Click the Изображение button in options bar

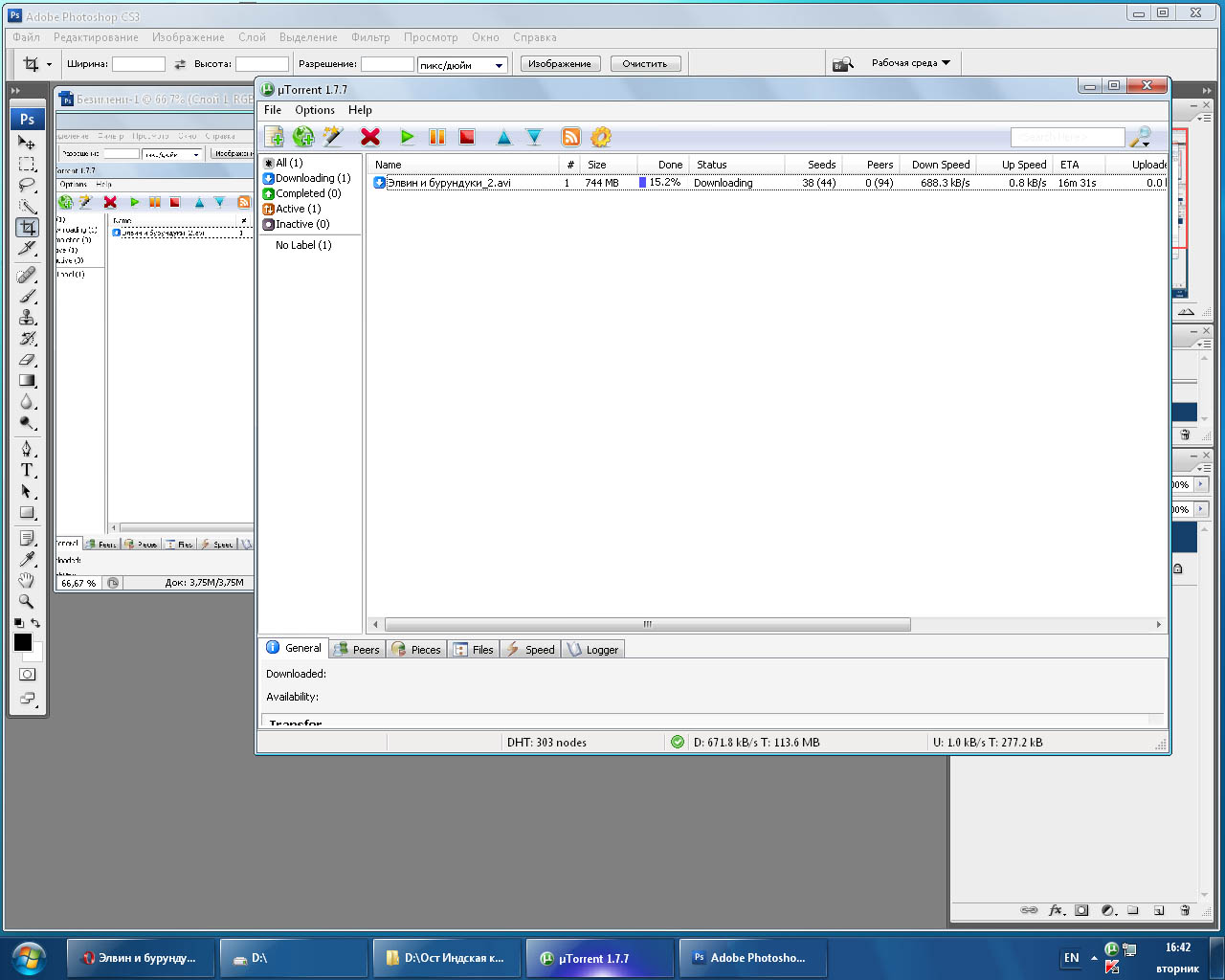560,64
